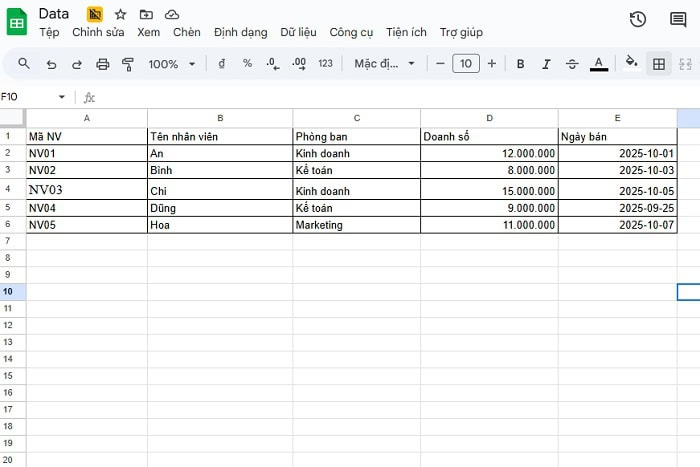
Task: Open the Dữ liệu menu
Action: [299, 32]
